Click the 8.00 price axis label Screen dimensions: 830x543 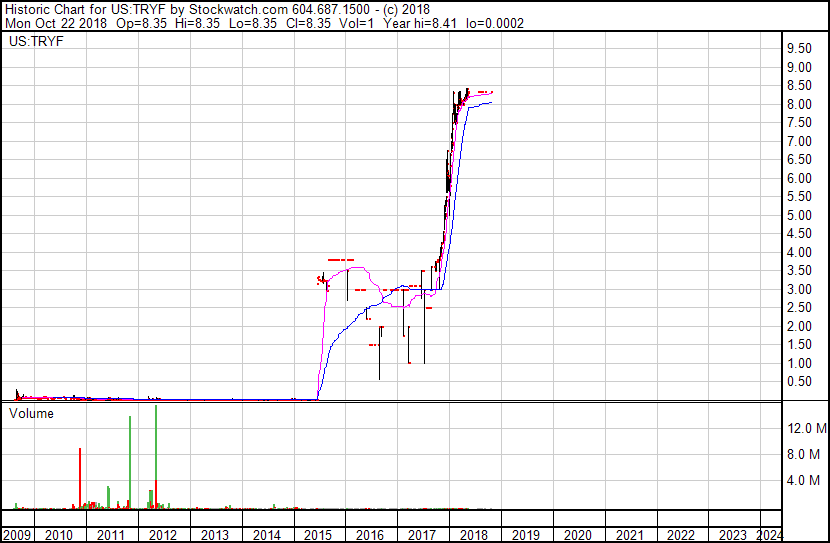click(x=799, y=104)
